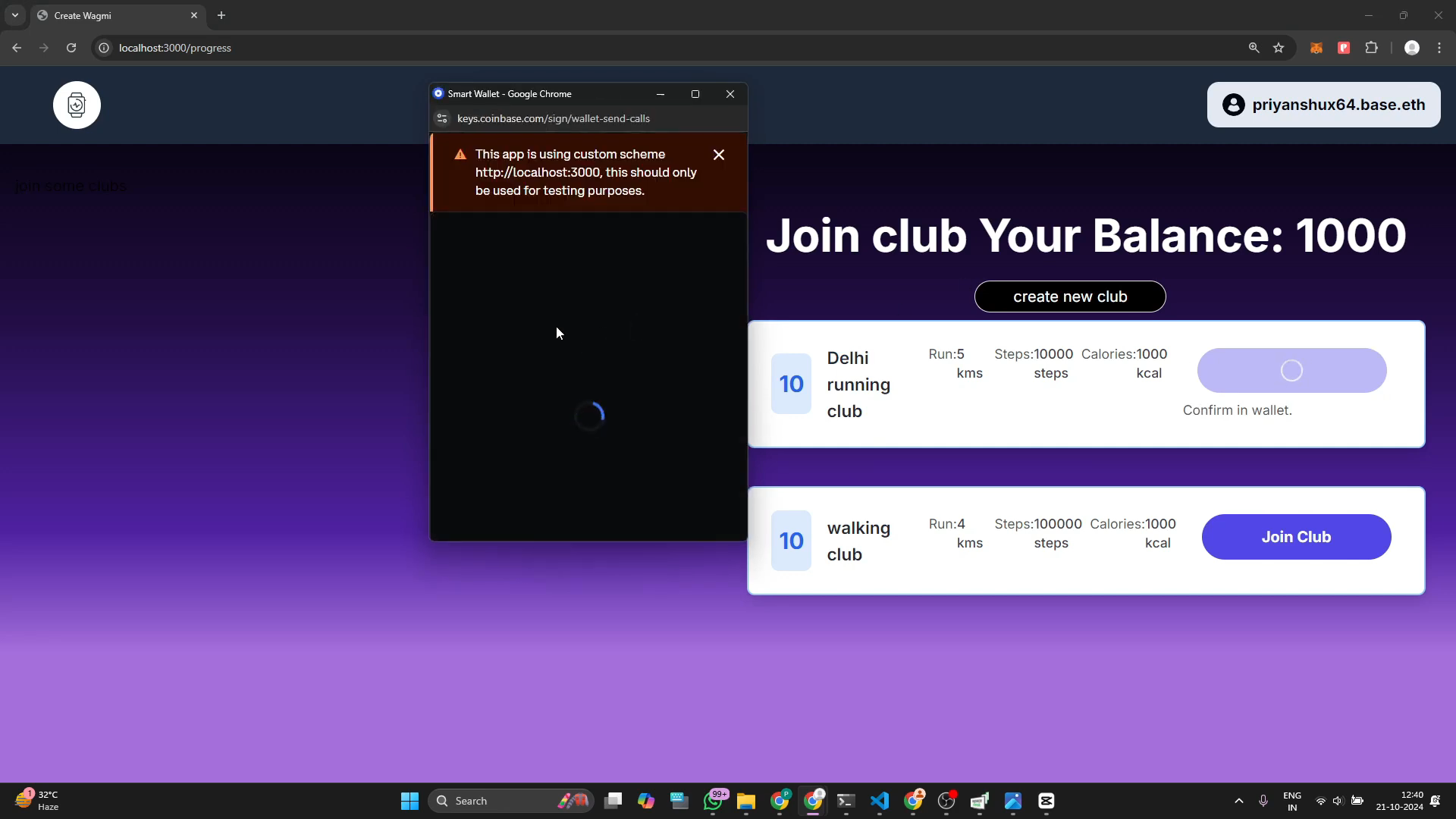The width and height of the screenshot is (1456, 819).
Task: Click the loading button for Delhi running club
Action: 1291,370
